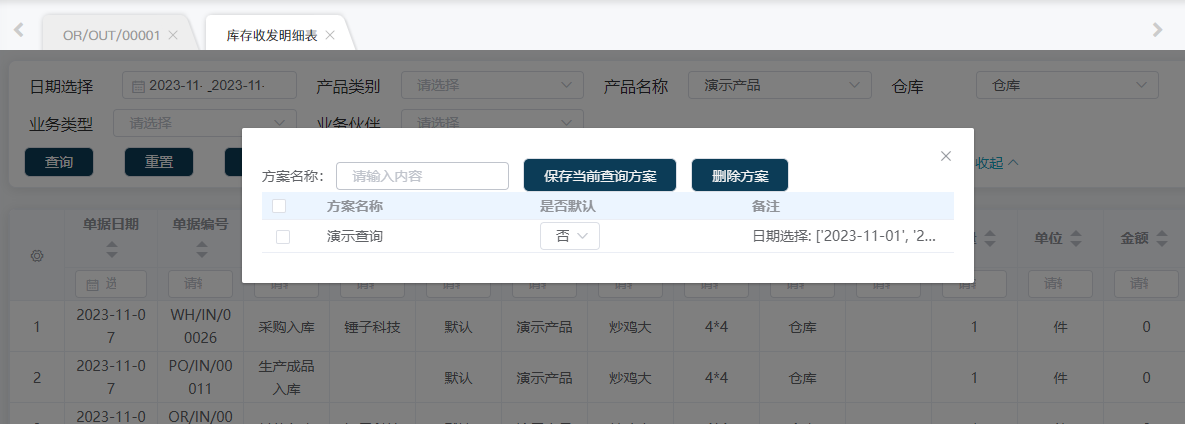Viewport: 1185px width, 424px height.
Task: Select the 库存收发明细表 tab
Action: coord(272,35)
